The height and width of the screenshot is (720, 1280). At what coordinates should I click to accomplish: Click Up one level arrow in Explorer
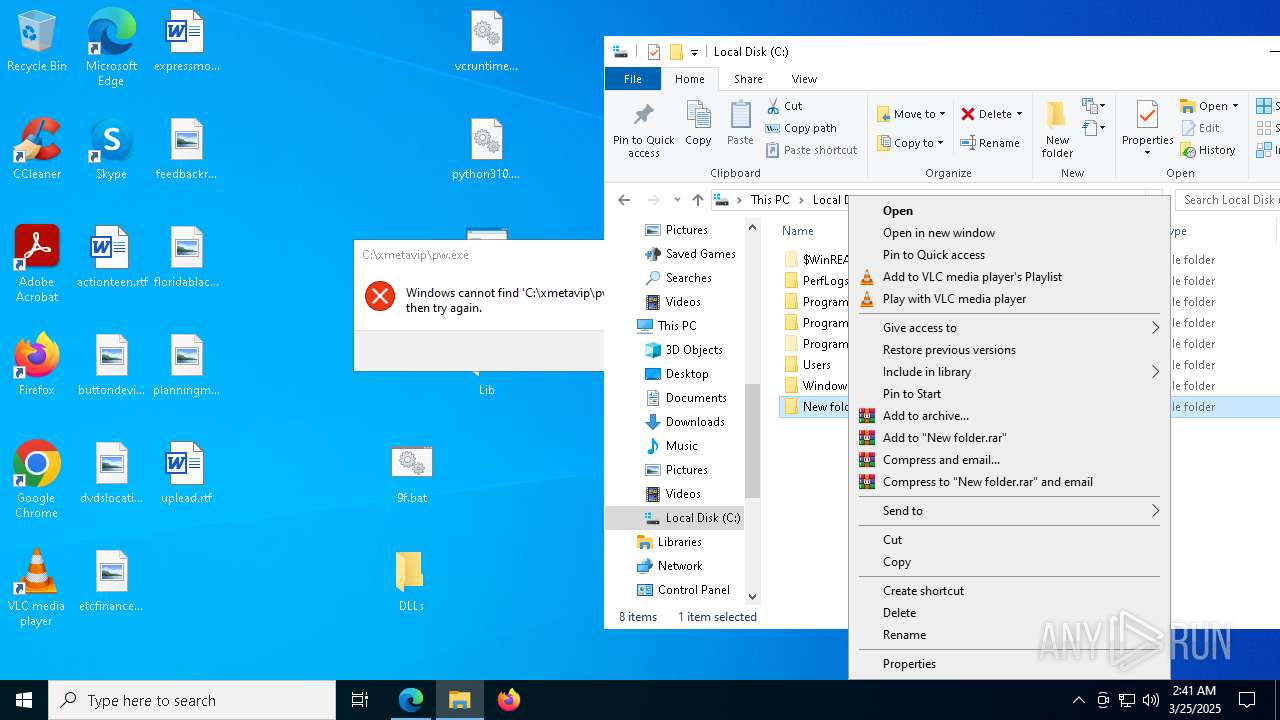[698, 200]
